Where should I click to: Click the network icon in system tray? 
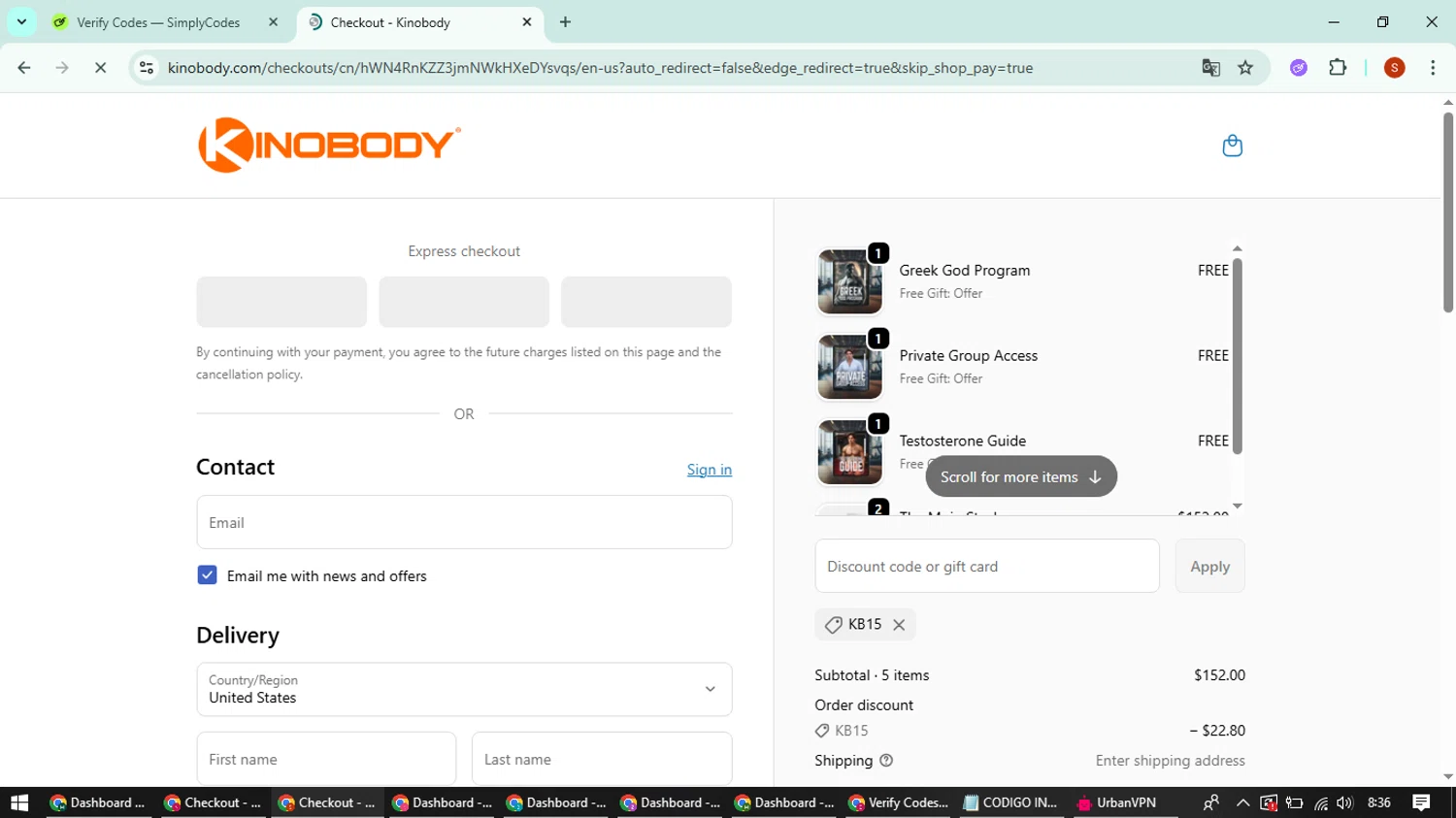click(x=1320, y=802)
